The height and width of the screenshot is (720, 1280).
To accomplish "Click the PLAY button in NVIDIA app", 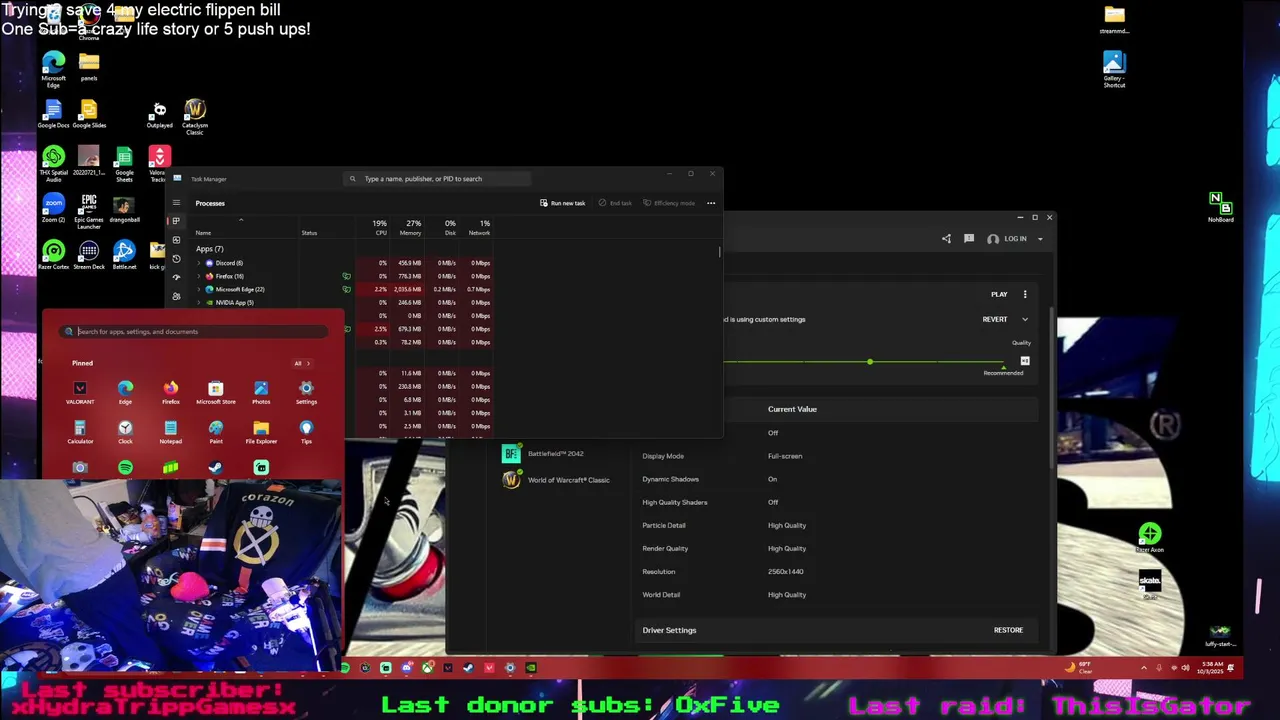I will 999,294.
